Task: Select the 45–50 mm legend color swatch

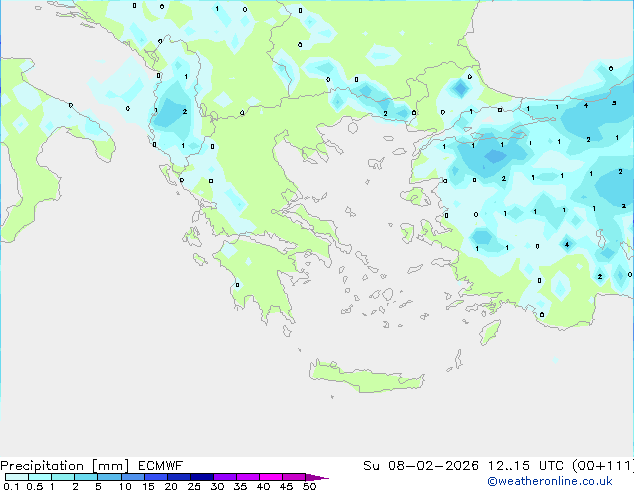Action: pos(294,477)
